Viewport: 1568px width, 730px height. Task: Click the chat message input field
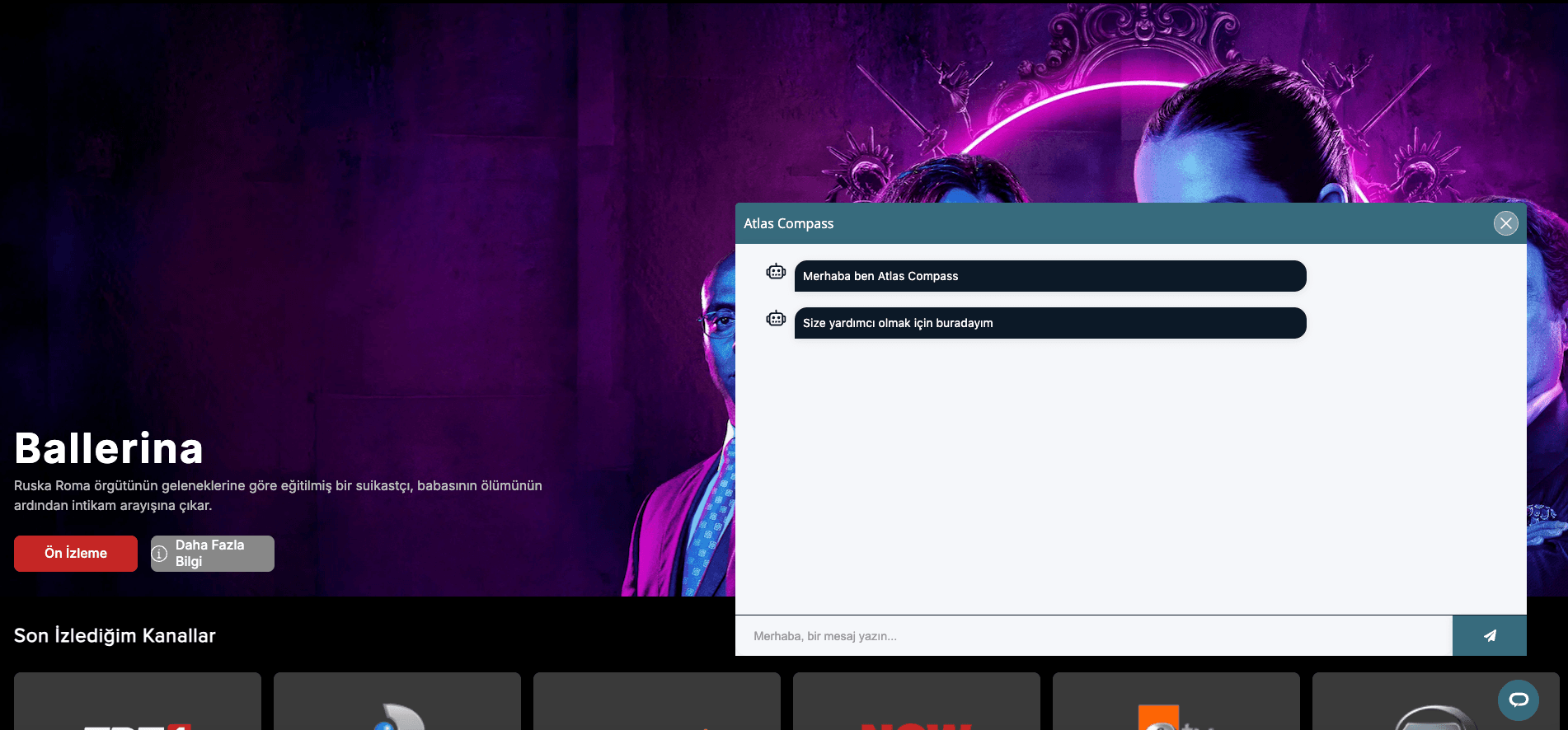(1093, 636)
